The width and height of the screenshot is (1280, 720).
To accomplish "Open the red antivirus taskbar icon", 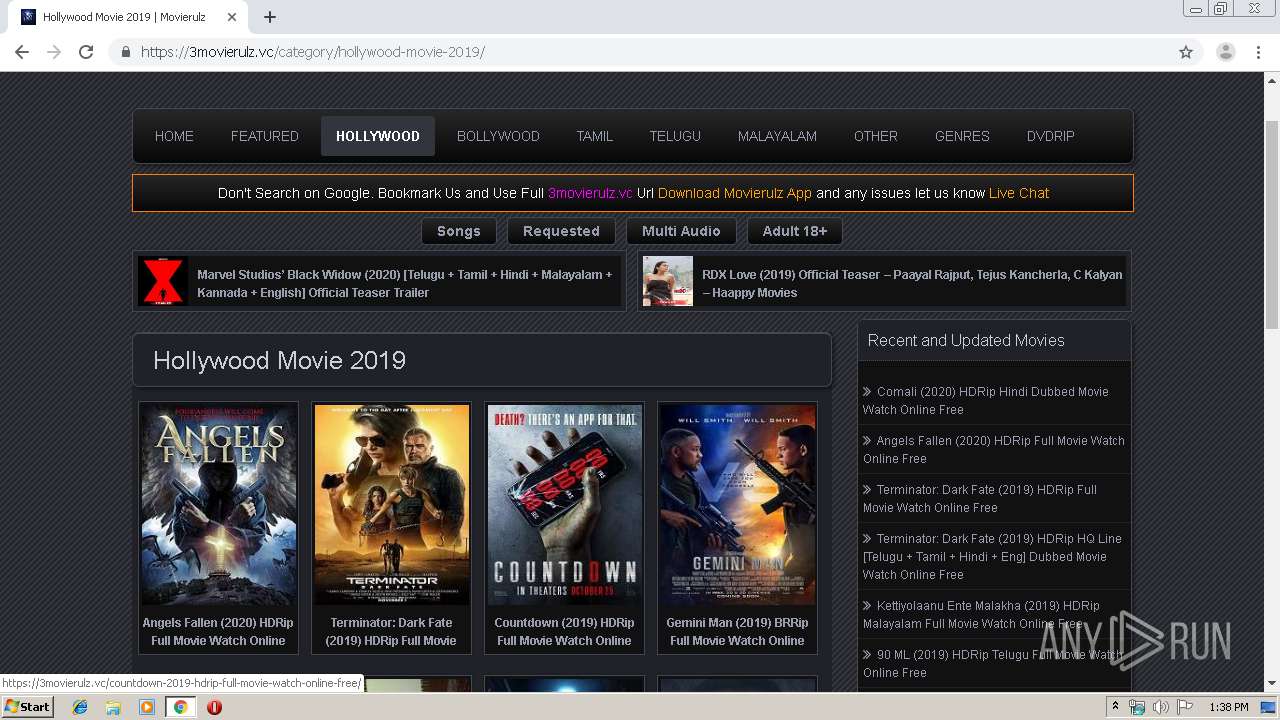I will [214, 707].
